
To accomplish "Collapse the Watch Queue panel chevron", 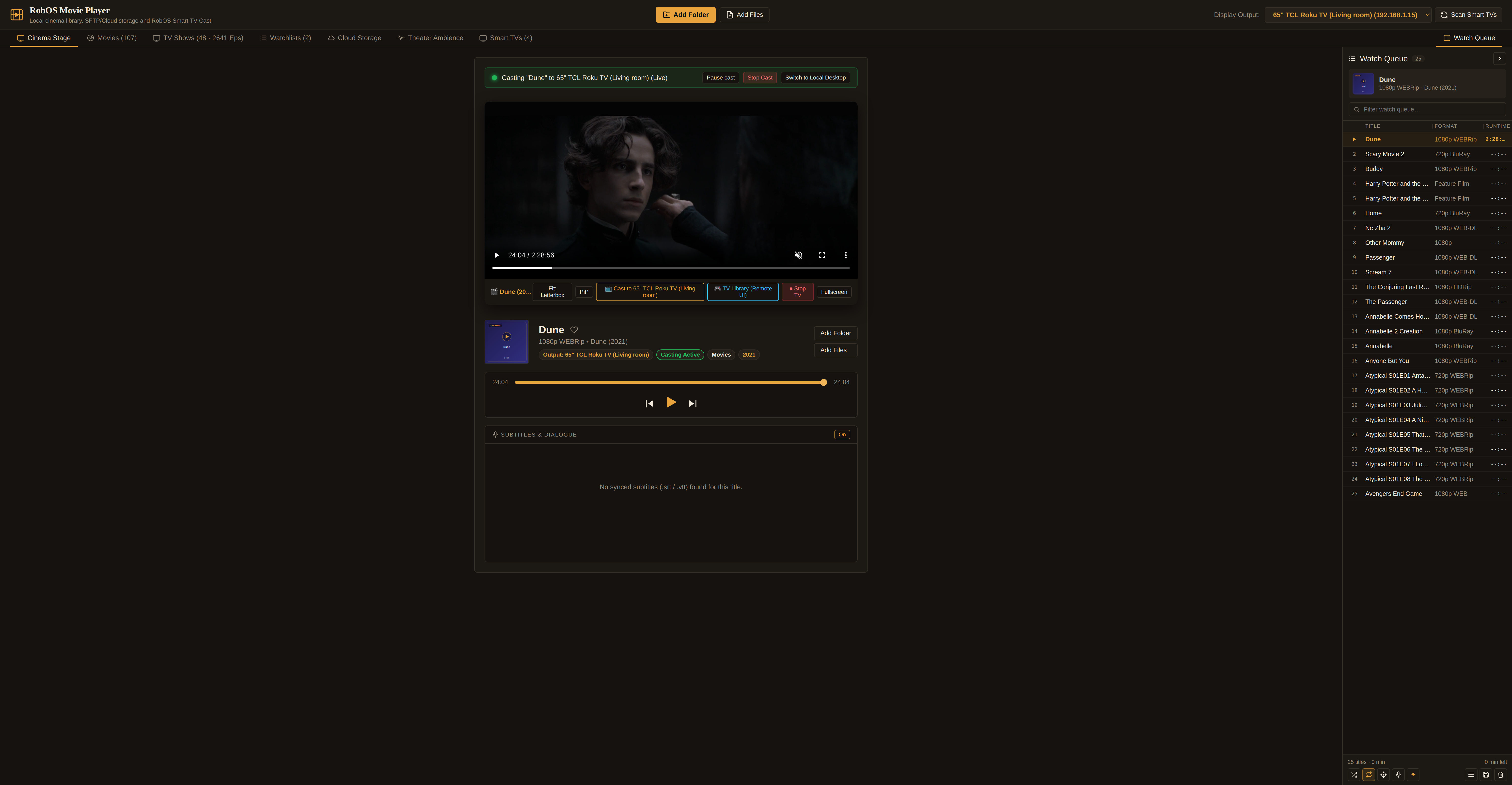I will pos(1499,59).
